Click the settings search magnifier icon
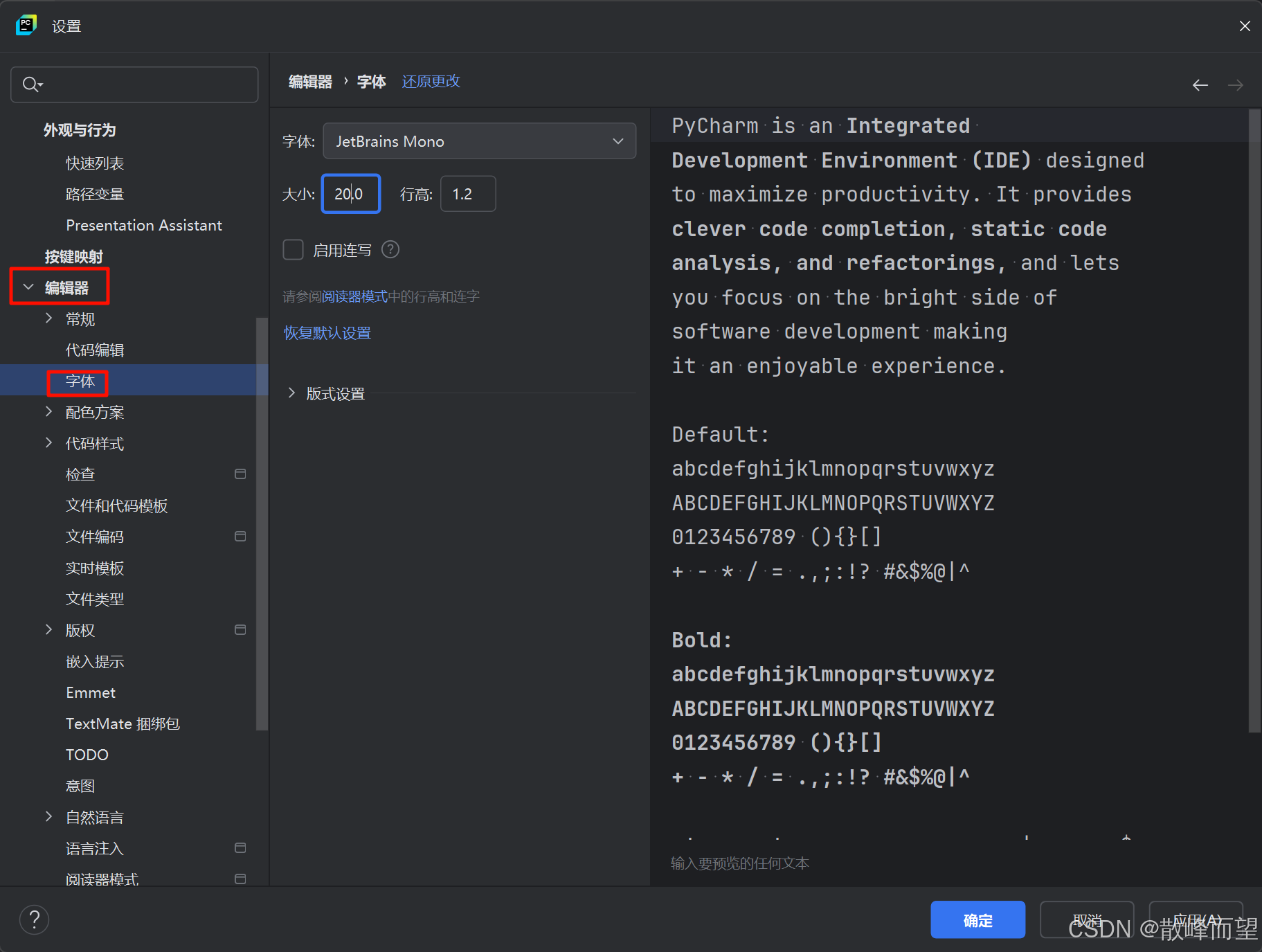Screen dimensions: 1262x952 point(31,84)
